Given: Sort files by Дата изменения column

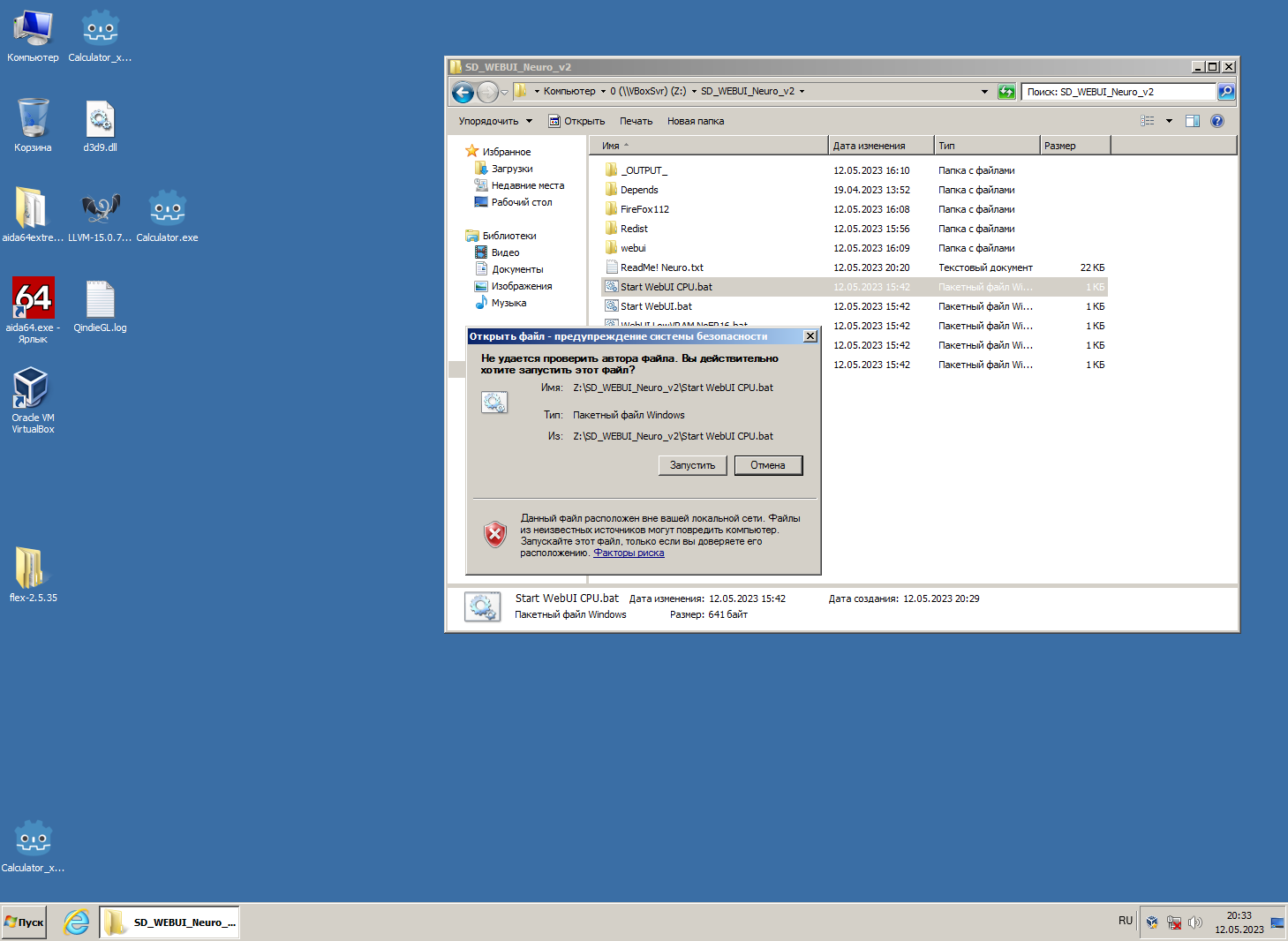Looking at the screenshot, I should pos(881,146).
